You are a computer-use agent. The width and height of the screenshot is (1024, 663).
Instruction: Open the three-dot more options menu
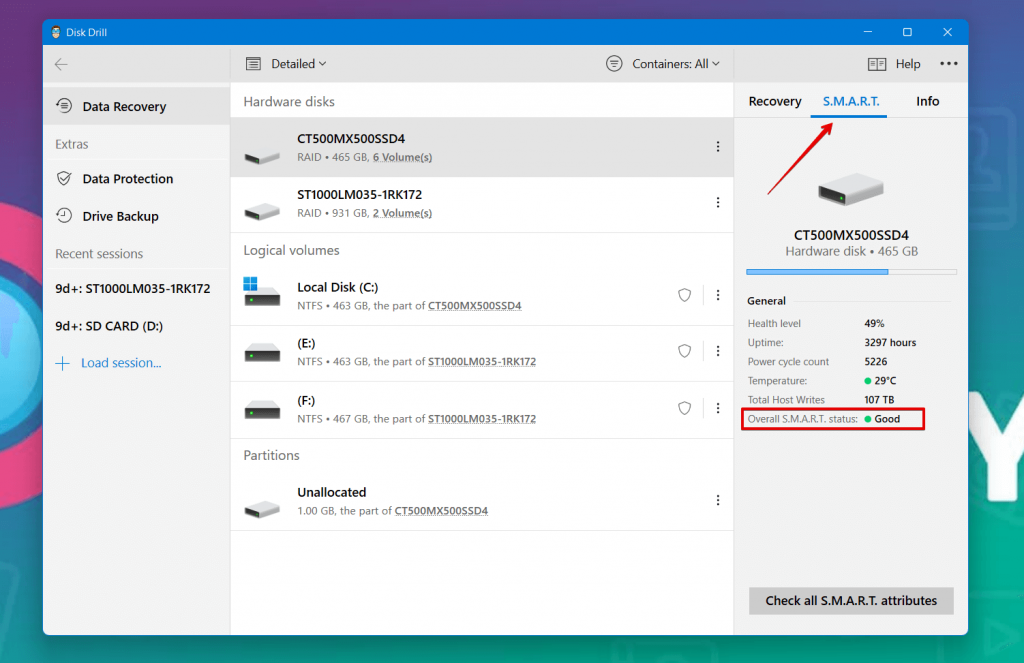(x=948, y=64)
